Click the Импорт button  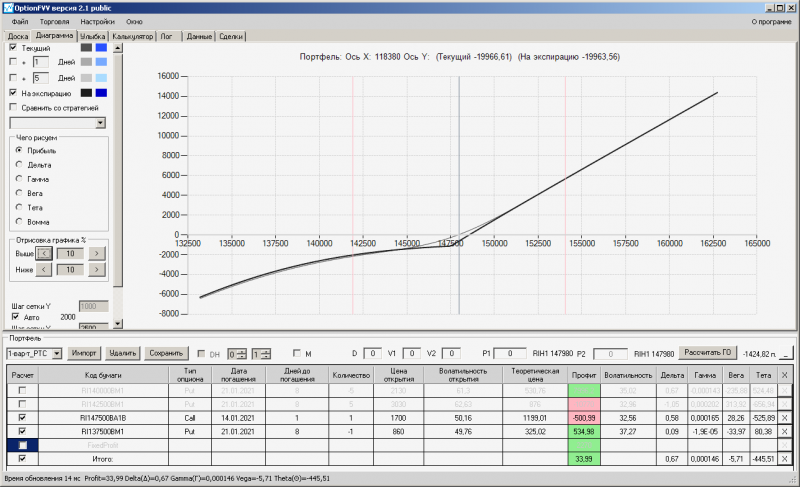click(84, 353)
